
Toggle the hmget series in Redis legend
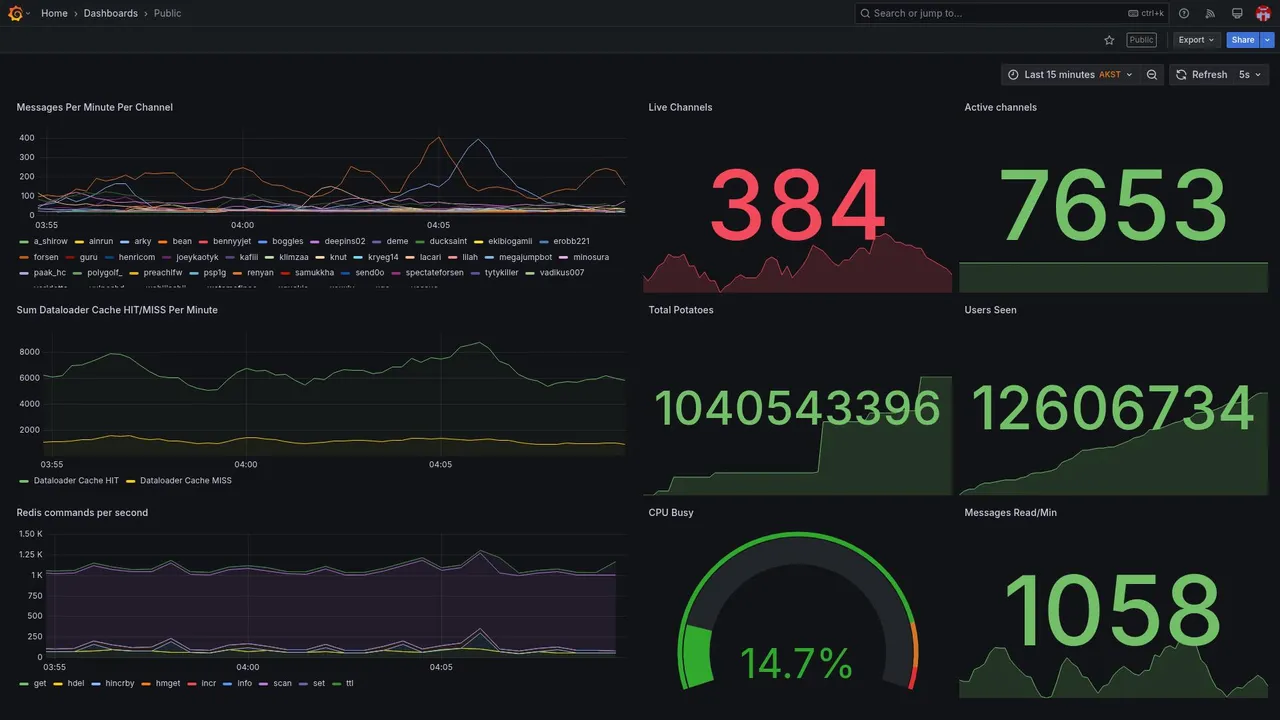click(168, 684)
